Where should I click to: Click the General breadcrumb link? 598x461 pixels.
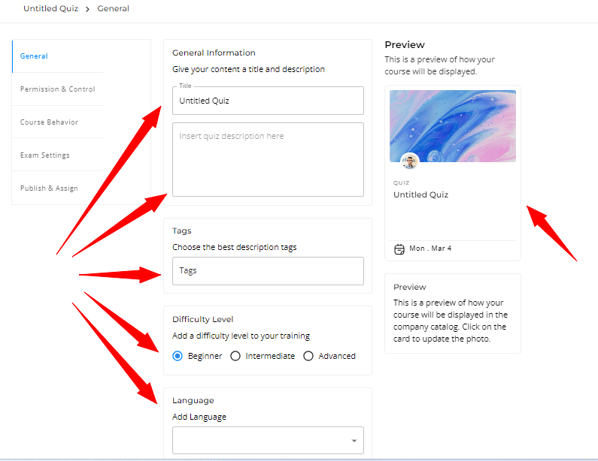[x=113, y=8]
